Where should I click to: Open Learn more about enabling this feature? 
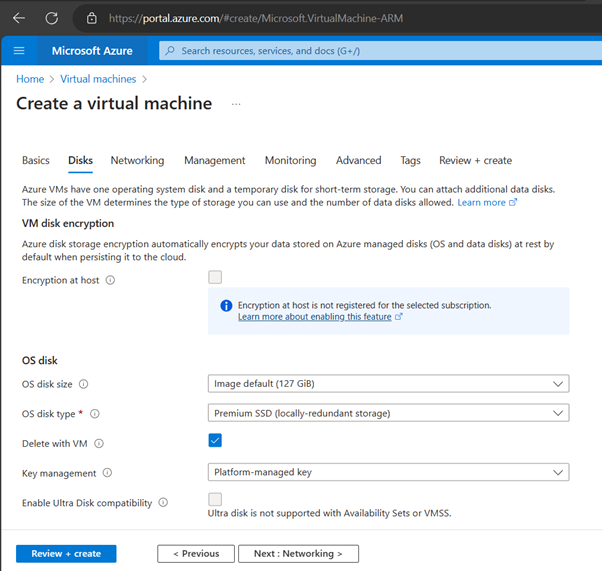314,317
